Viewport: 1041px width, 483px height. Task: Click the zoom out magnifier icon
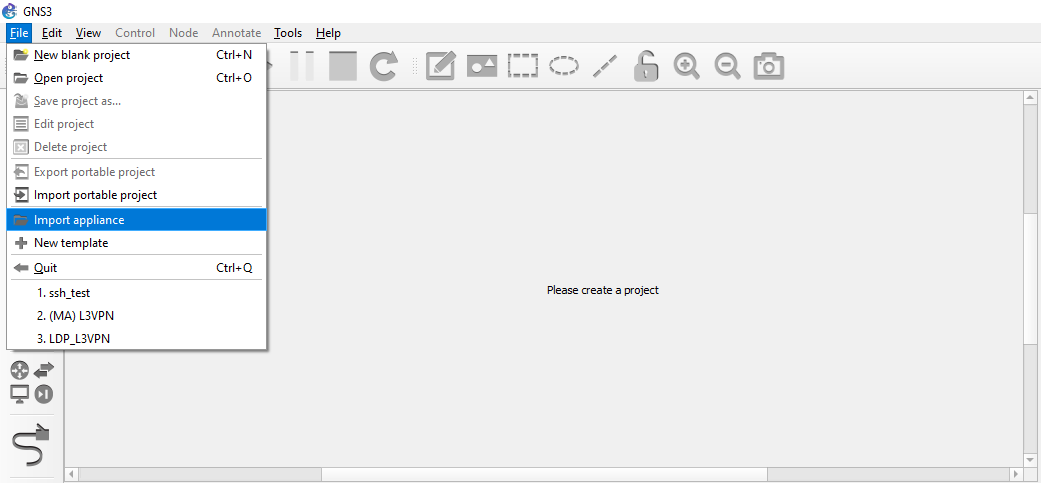pos(727,66)
